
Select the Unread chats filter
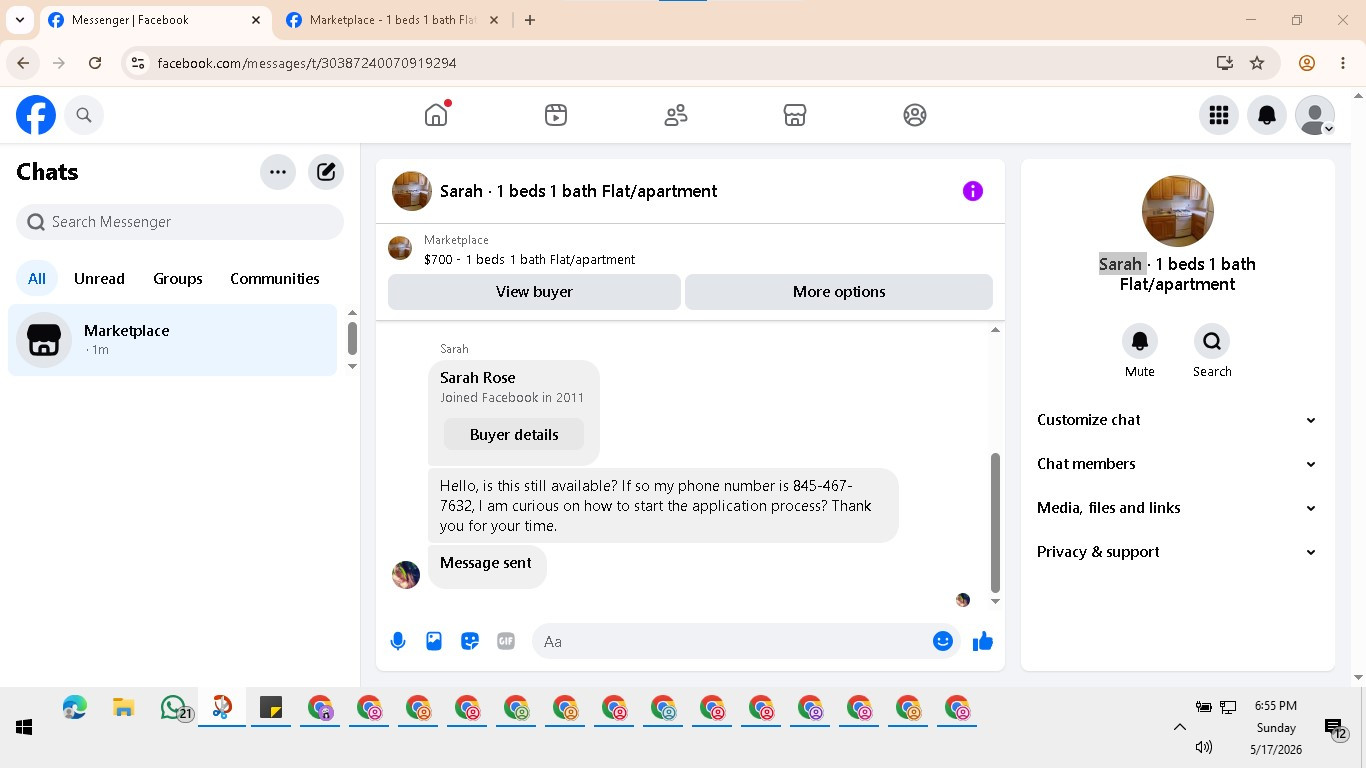[99, 279]
